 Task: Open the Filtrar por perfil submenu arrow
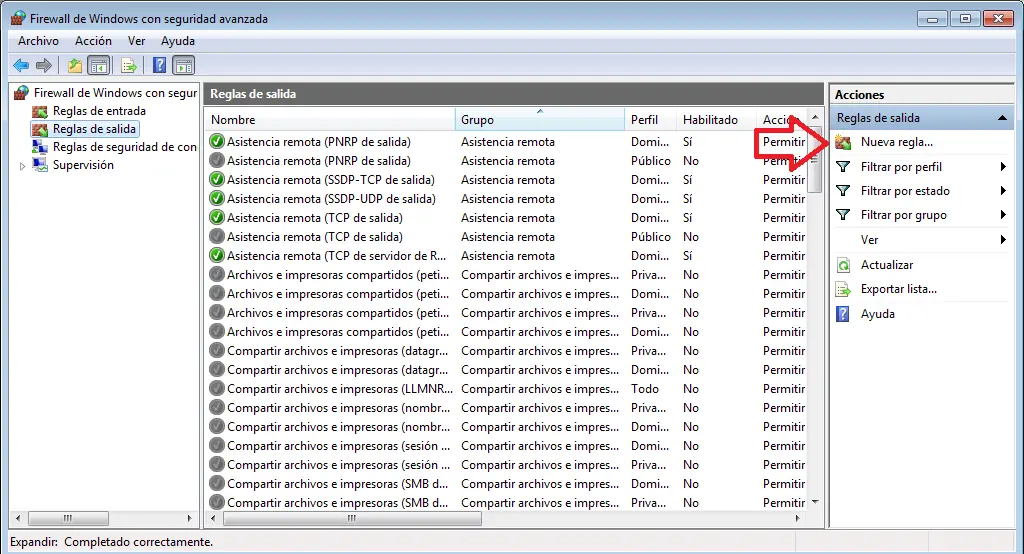coord(1003,167)
